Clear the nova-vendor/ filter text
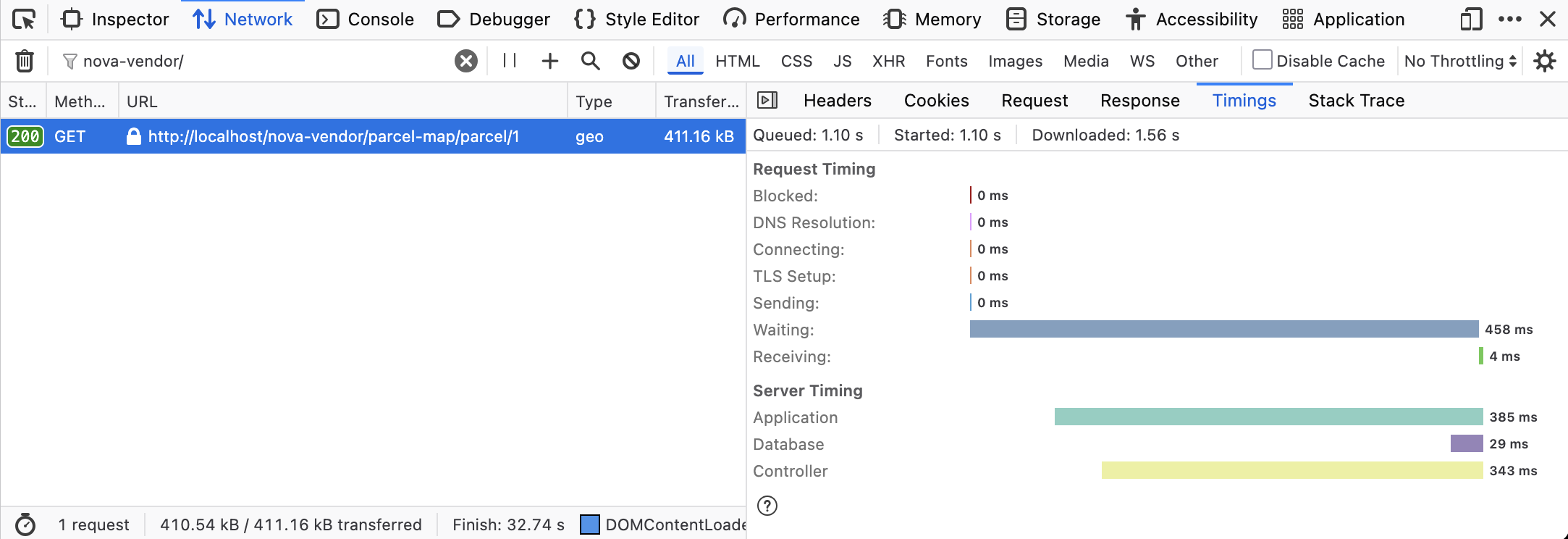 pos(466,61)
